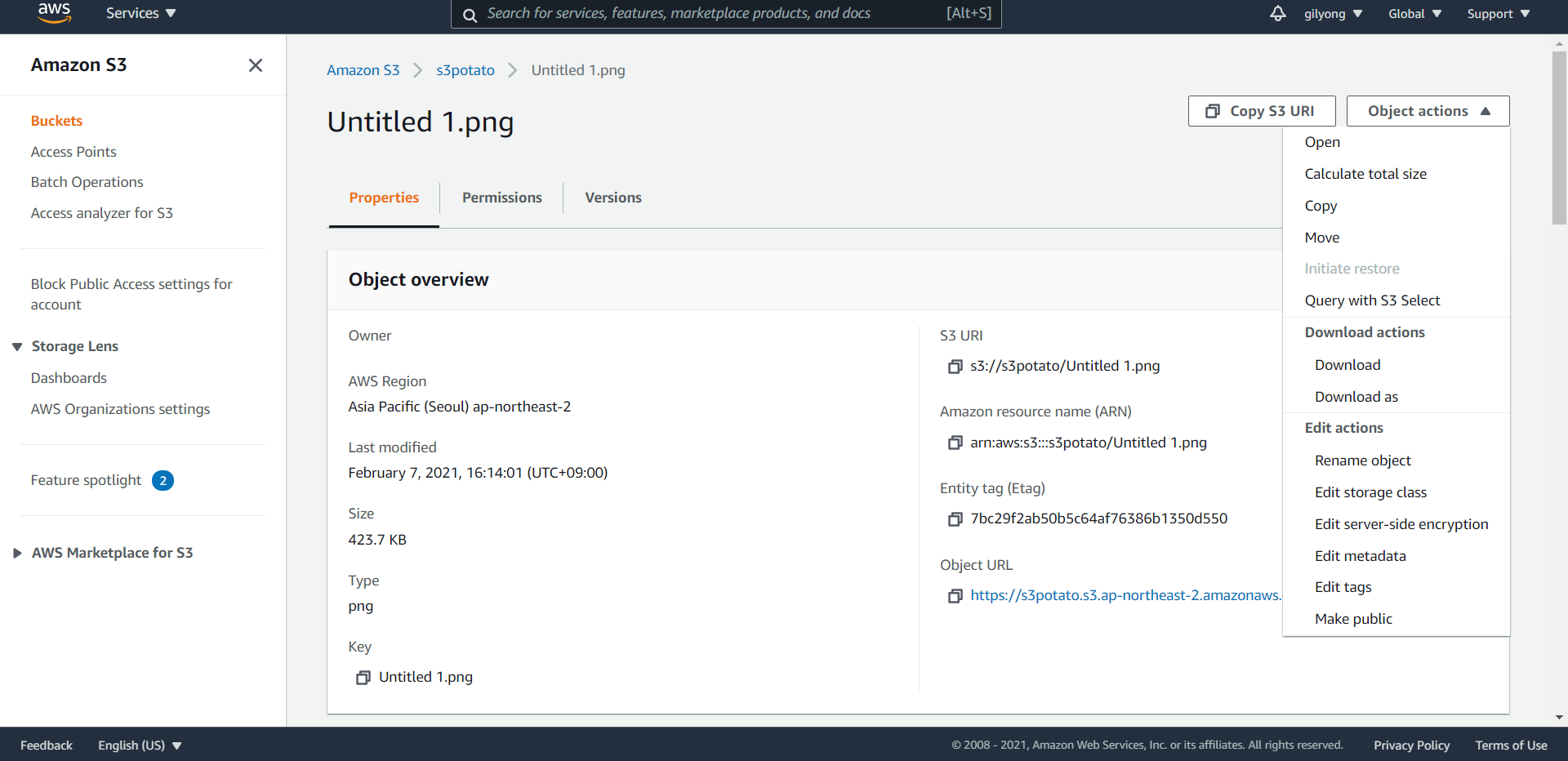
Task: Open the Object URL hyperlink
Action: click(1125, 595)
